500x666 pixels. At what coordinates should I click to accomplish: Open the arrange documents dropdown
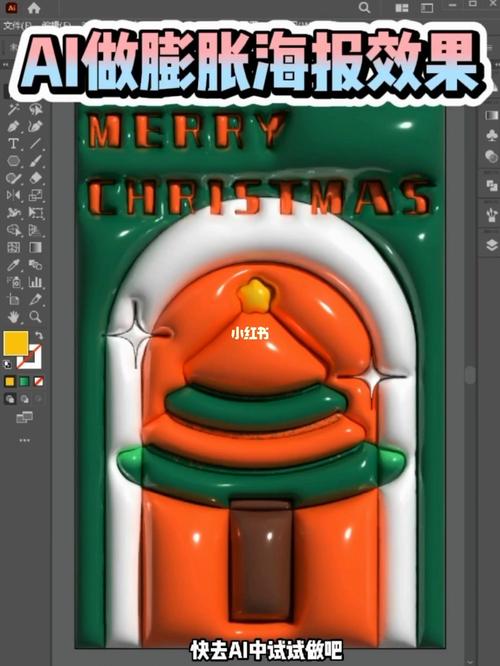[x=401, y=8]
